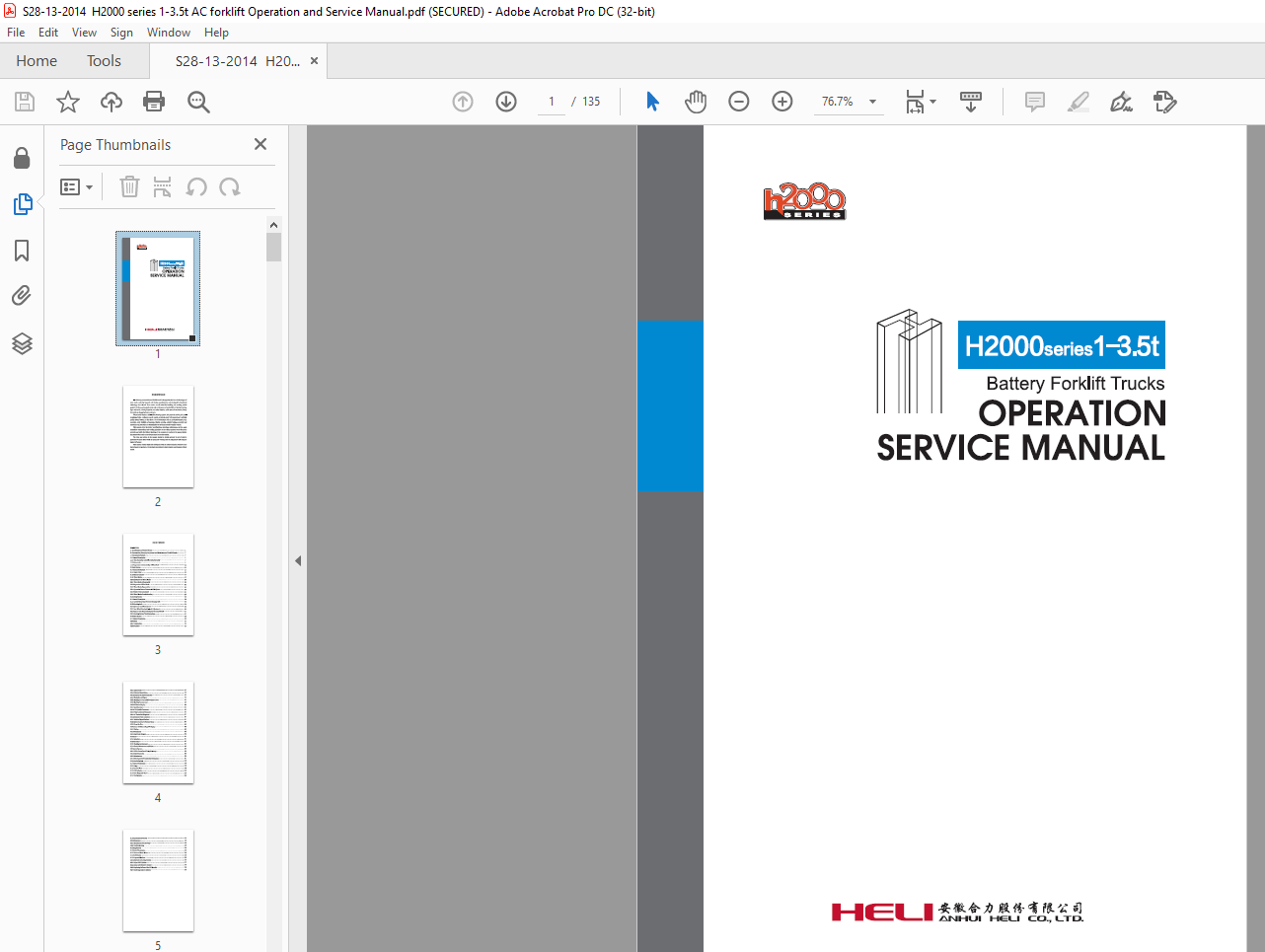This screenshot has height=952, width=1265.
Task: Click the fit page width icon
Action: point(915,102)
